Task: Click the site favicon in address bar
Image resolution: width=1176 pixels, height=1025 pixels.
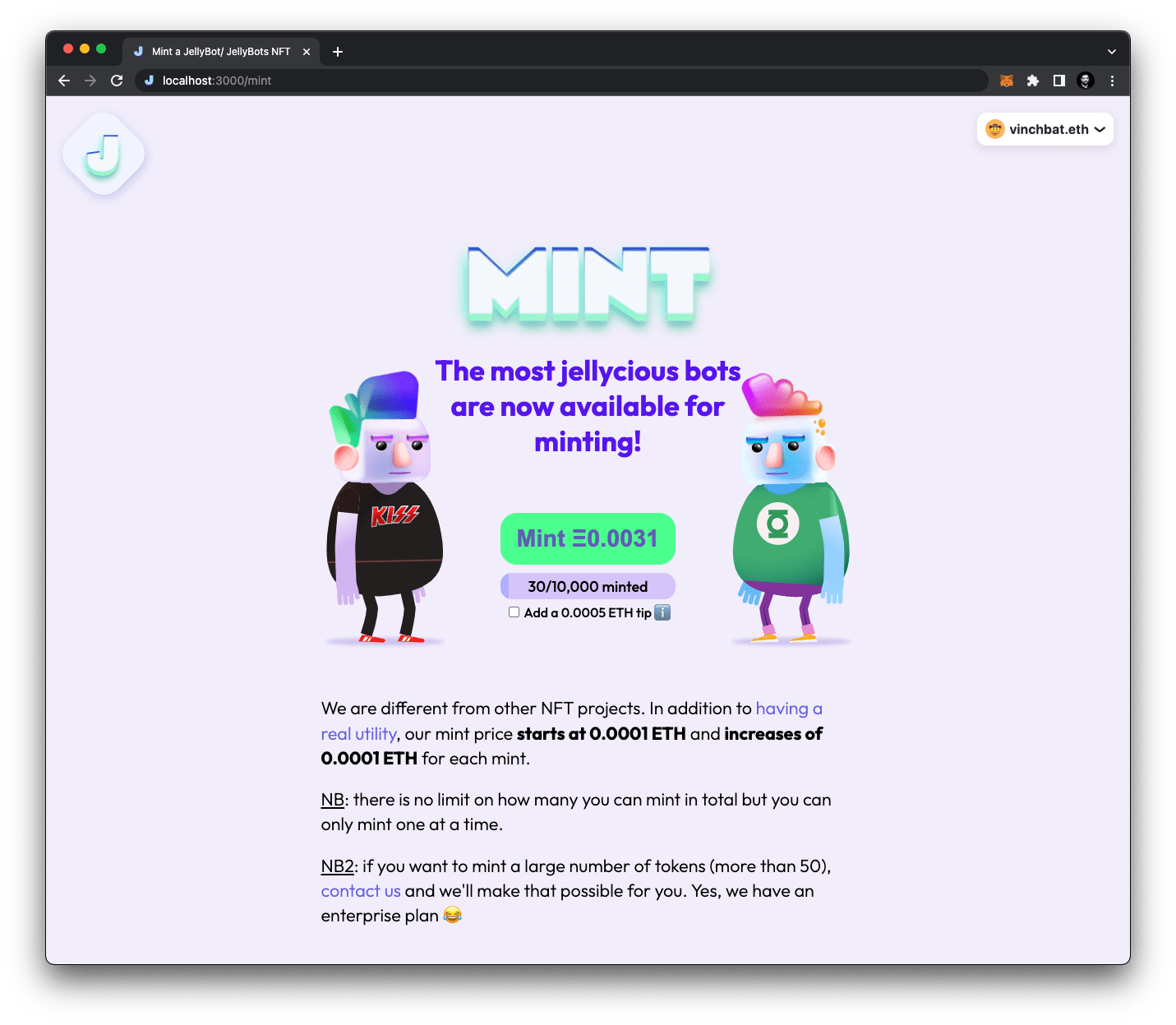Action: [x=149, y=81]
